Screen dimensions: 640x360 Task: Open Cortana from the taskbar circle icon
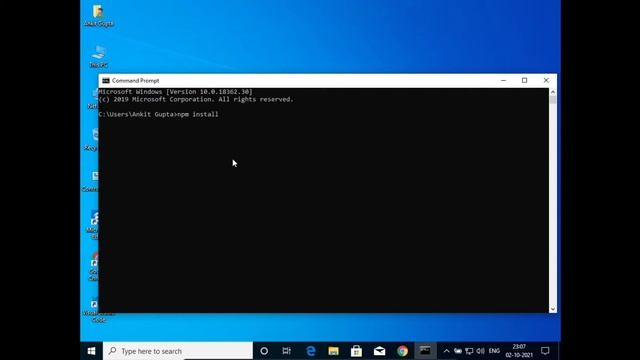(x=264, y=351)
